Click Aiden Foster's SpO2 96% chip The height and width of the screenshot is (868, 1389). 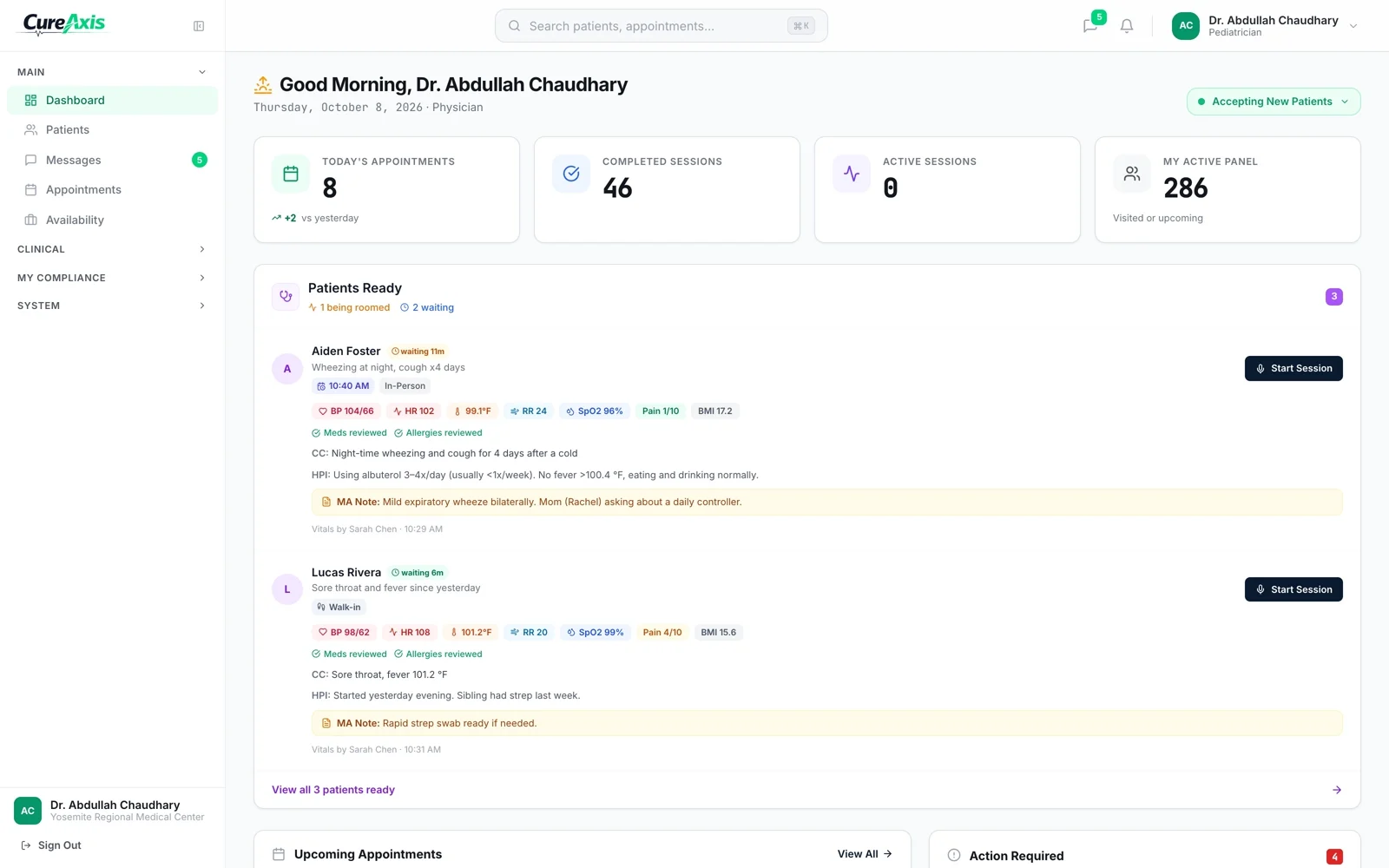tap(595, 411)
